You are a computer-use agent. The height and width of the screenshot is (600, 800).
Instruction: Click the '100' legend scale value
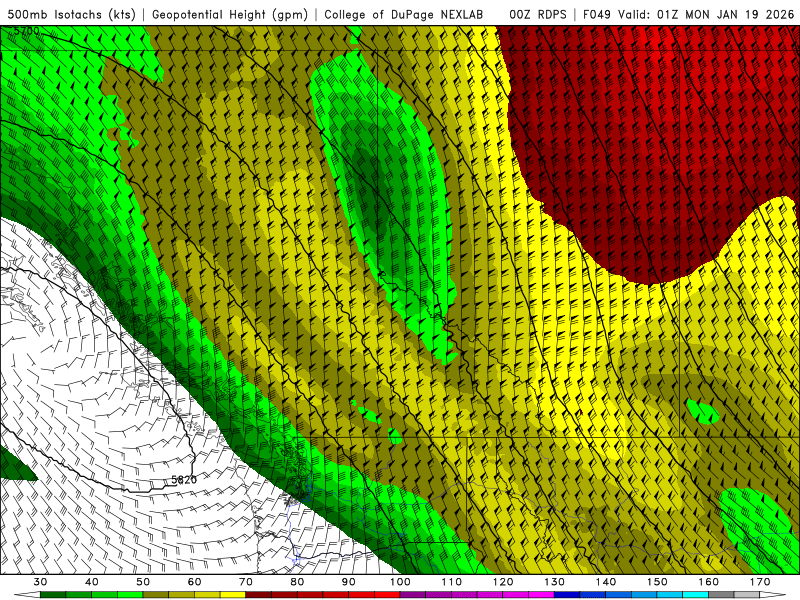tap(400, 582)
